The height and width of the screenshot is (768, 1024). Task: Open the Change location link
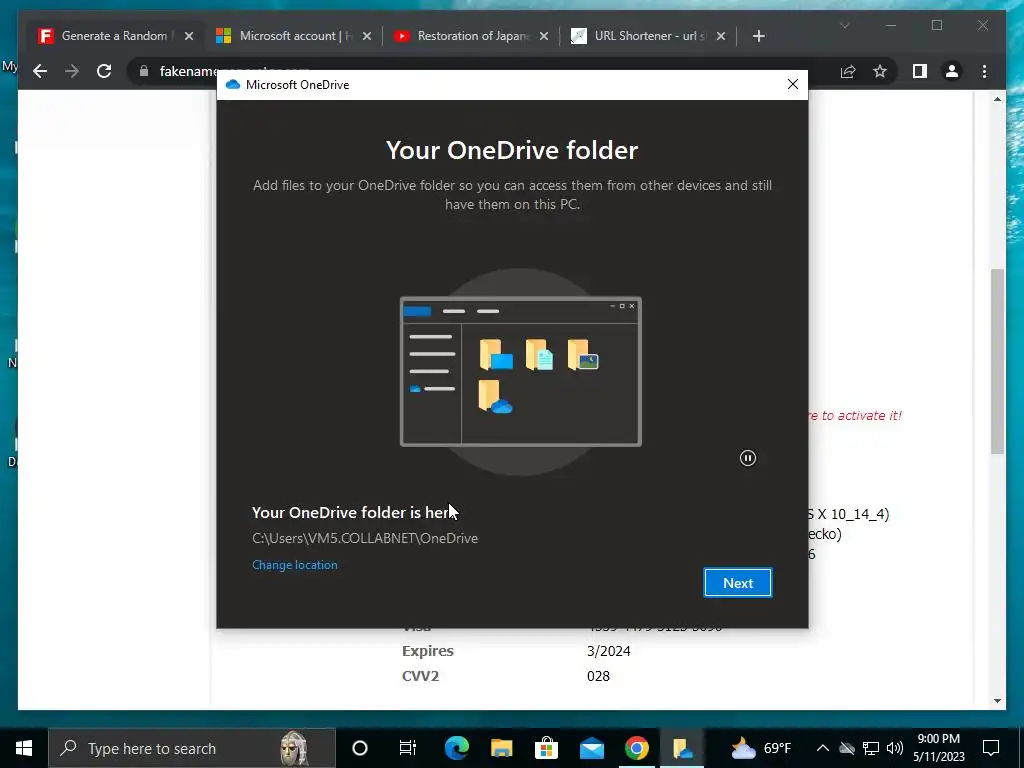295,565
